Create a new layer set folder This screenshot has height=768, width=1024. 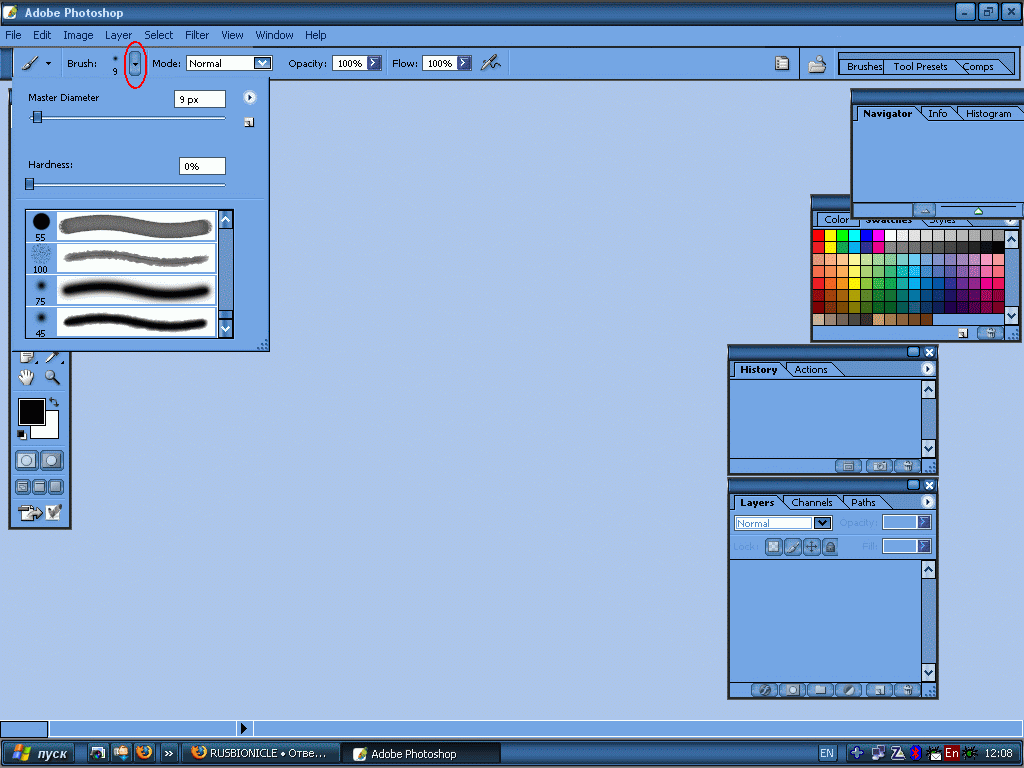point(821,690)
